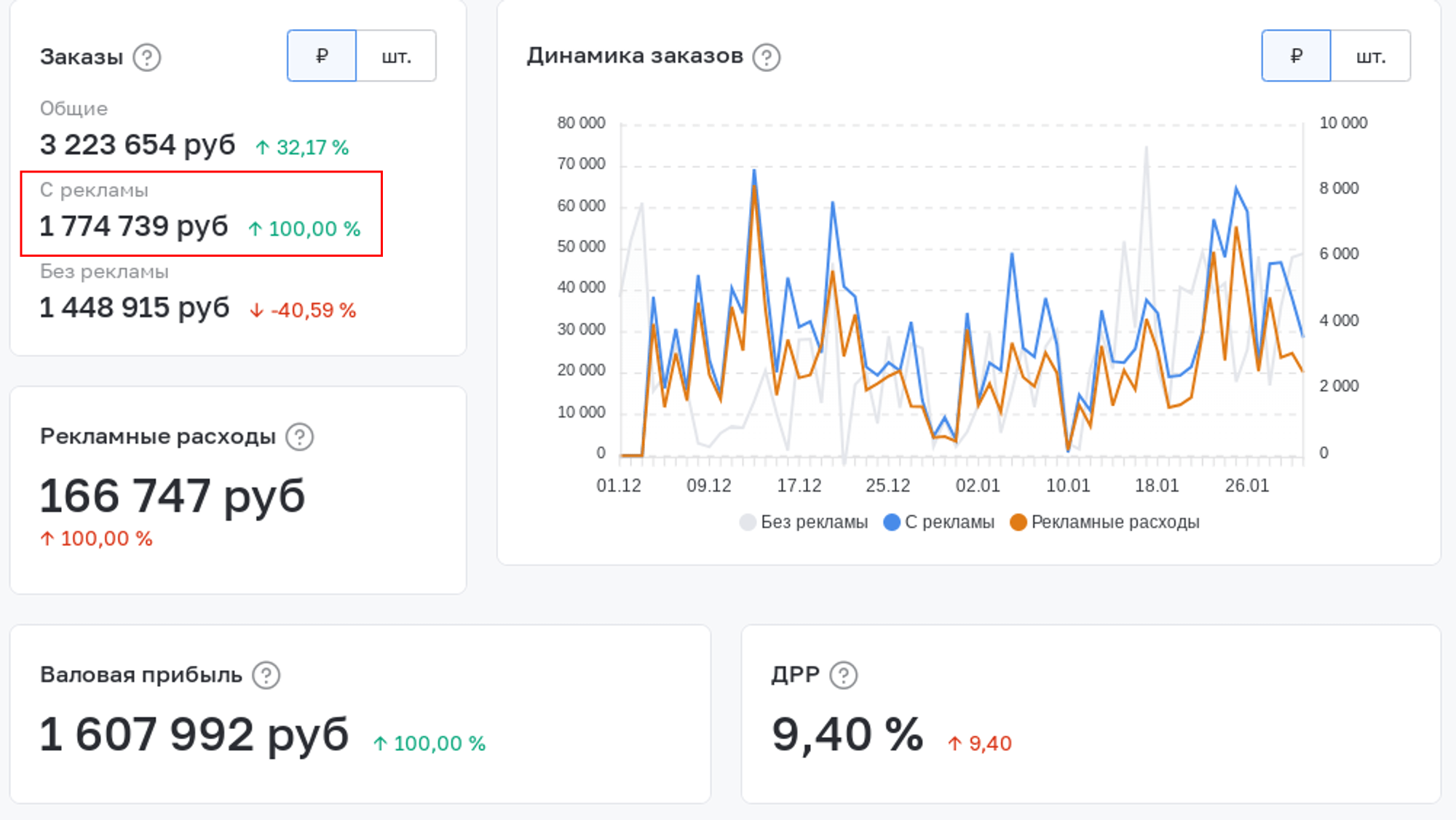Toggle С рекламы series in legend
This screenshot has height=820, width=1456.
(x=939, y=522)
